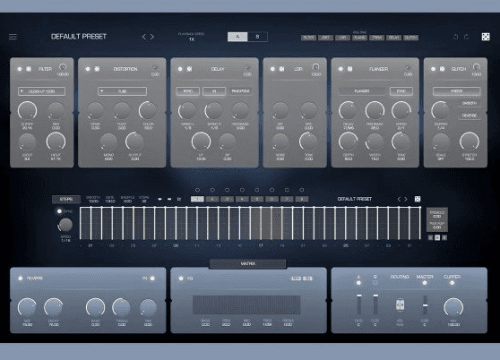Select sequencer pattern tab 1
The width and height of the screenshot is (500, 360).
tap(197, 199)
